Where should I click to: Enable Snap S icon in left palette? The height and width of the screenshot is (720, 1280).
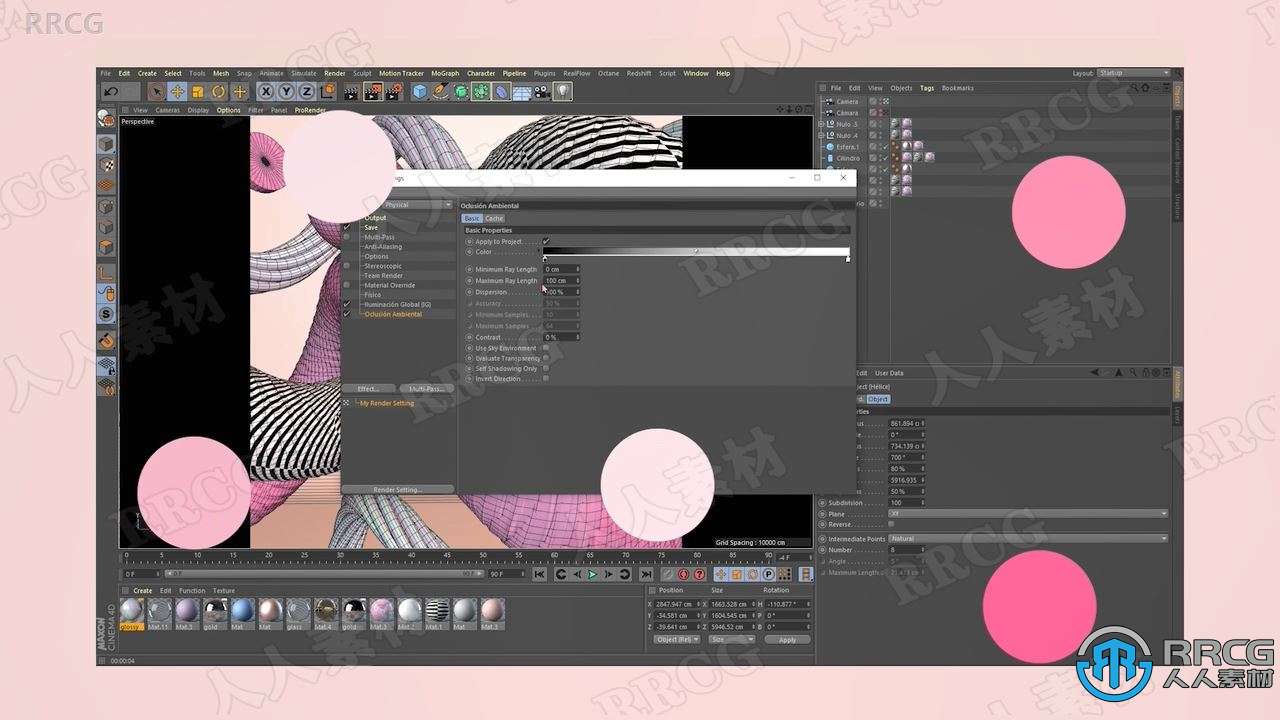click(x=105, y=314)
